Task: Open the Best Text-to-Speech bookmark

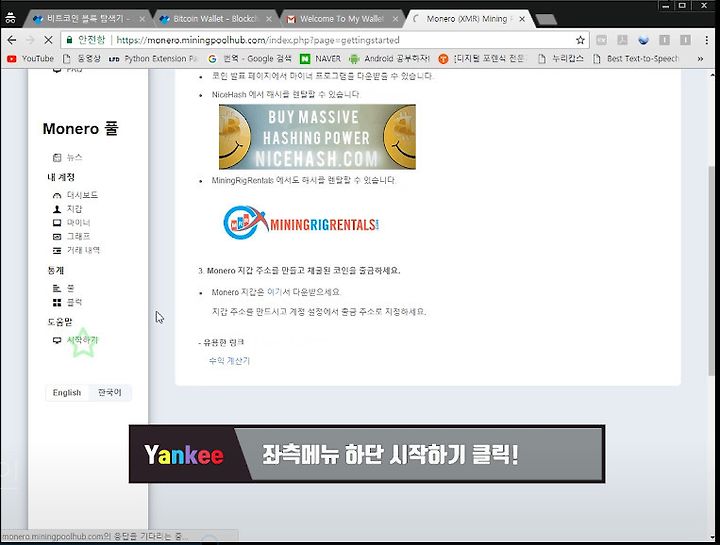Action: click(636, 59)
